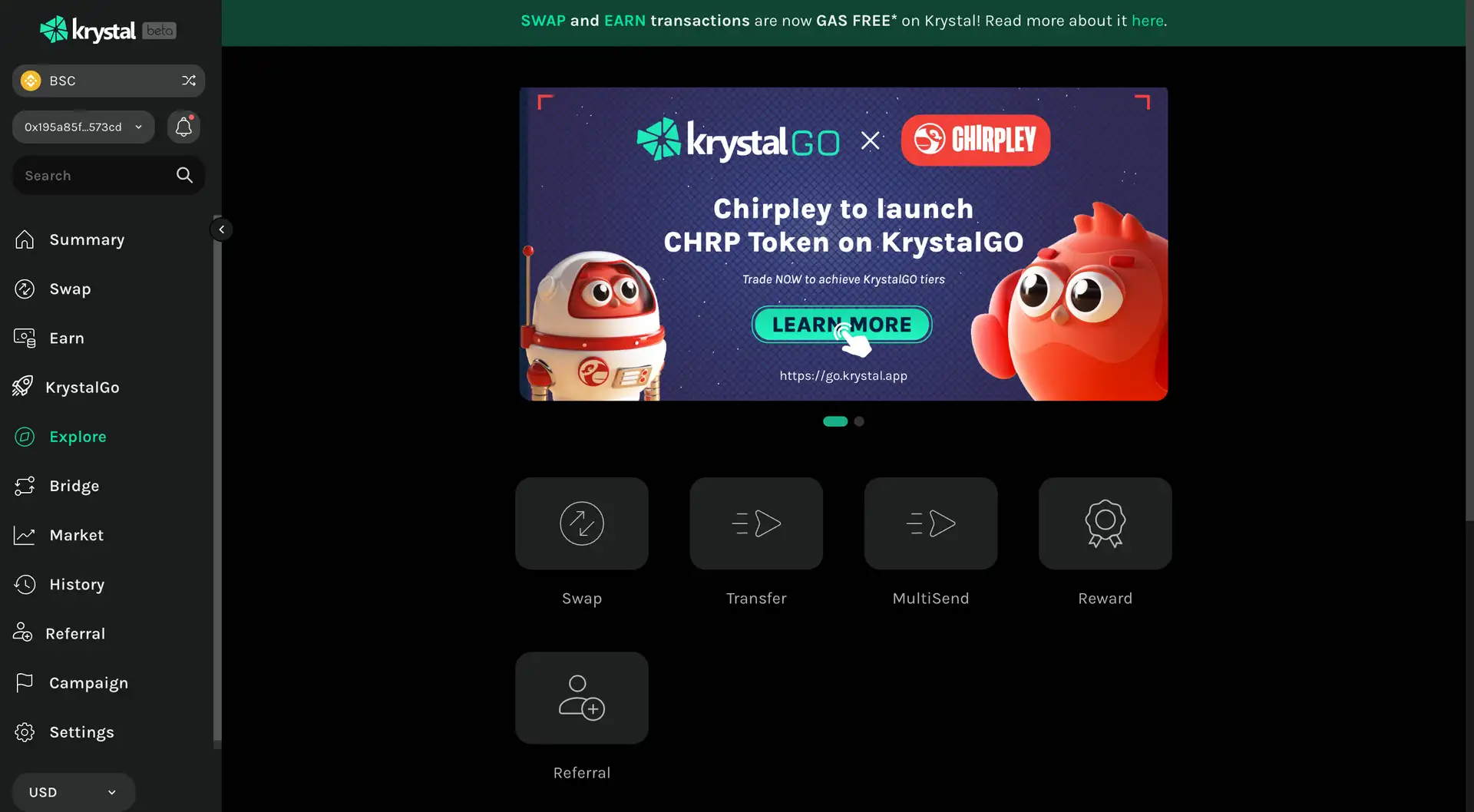The width and height of the screenshot is (1474, 812).
Task: Click the 'here' link in top banner
Action: click(1147, 21)
